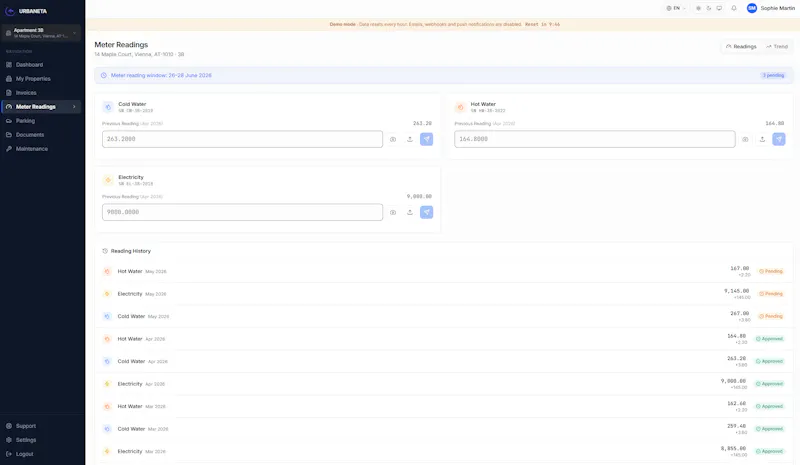The width and height of the screenshot is (800, 465).
Task: Click the Electricity card bolt icon
Action: click(108, 180)
